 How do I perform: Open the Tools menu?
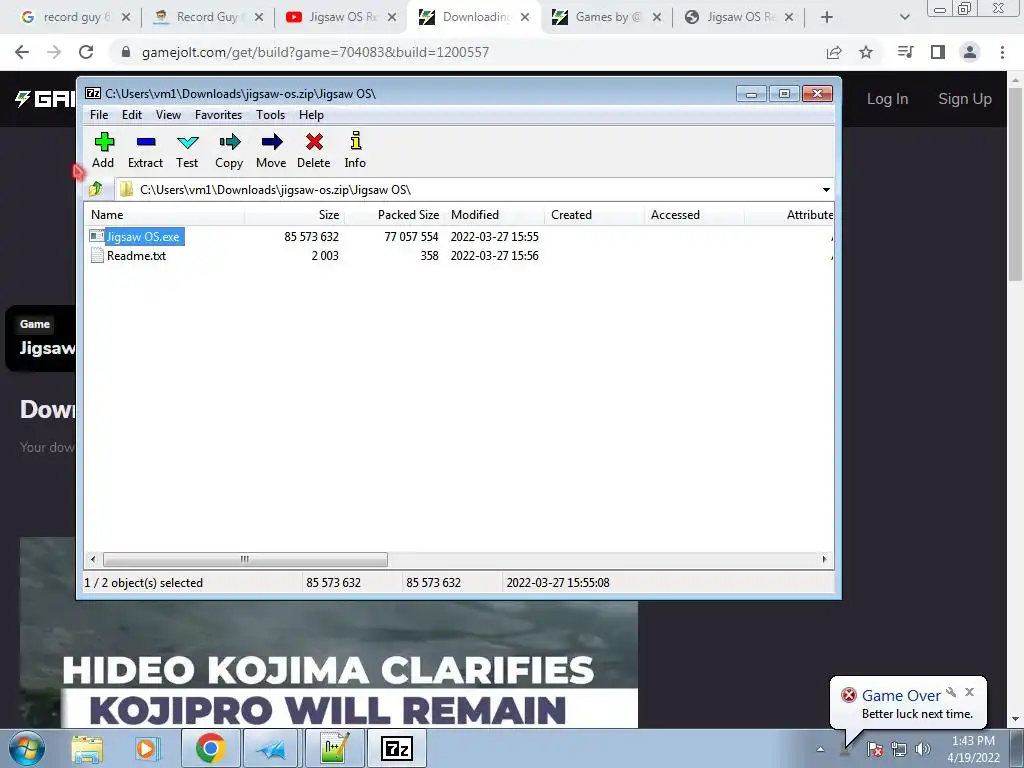pyautogui.click(x=270, y=115)
